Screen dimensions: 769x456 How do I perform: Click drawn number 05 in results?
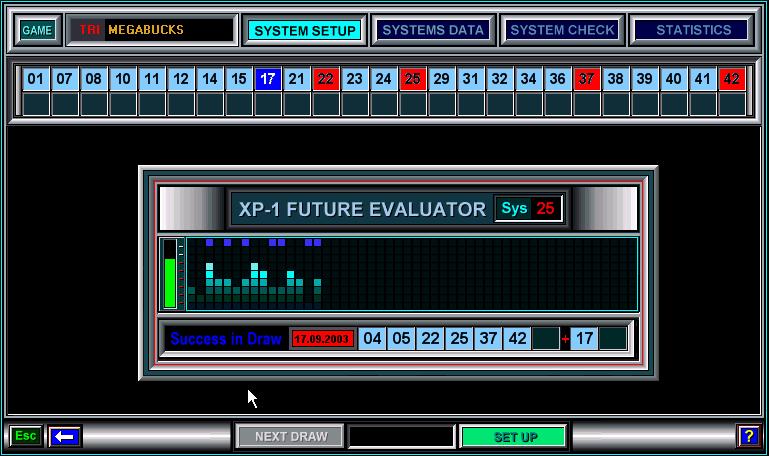(x=401, y=338)
